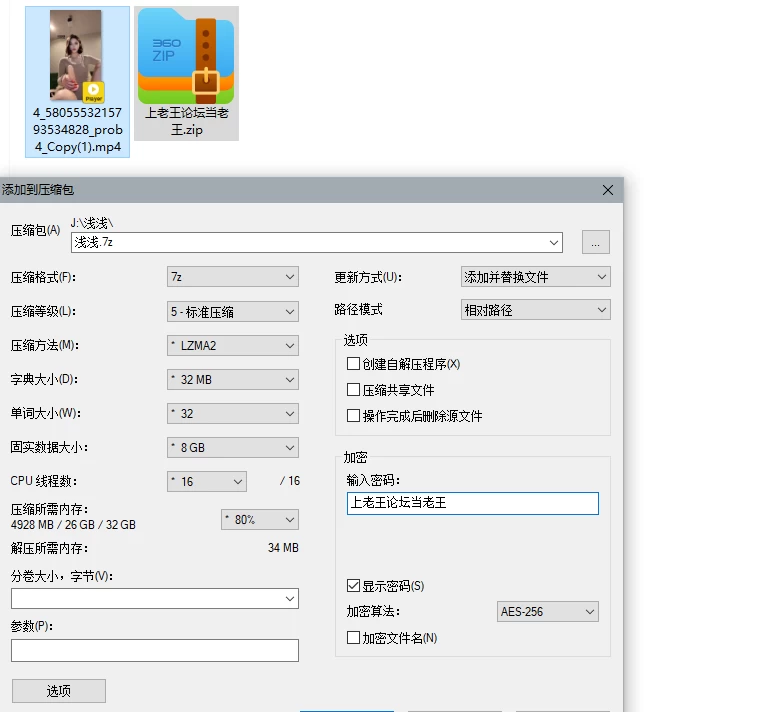
Task: Enable 压缩共享文件 checkbox
Action: 353,390
